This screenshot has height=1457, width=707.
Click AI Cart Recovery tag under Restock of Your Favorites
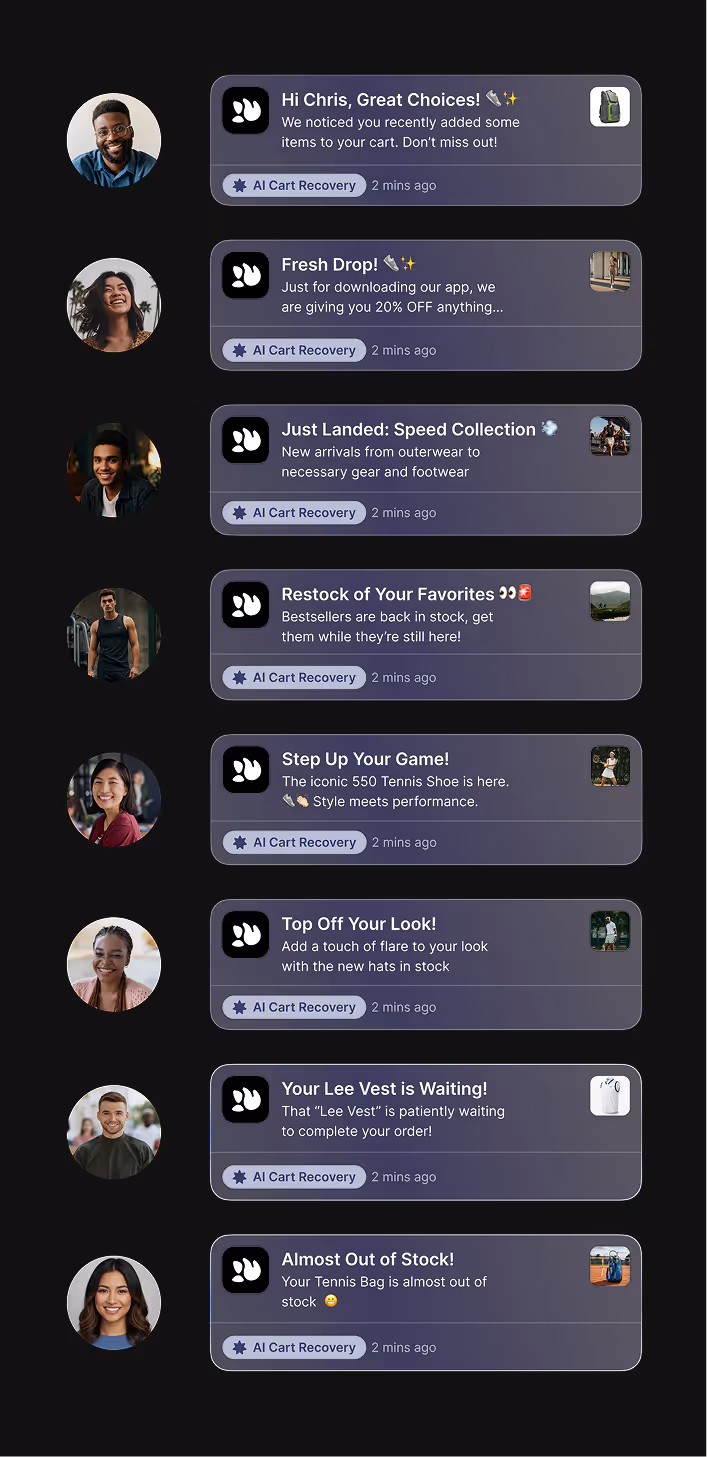pos(294,677)
